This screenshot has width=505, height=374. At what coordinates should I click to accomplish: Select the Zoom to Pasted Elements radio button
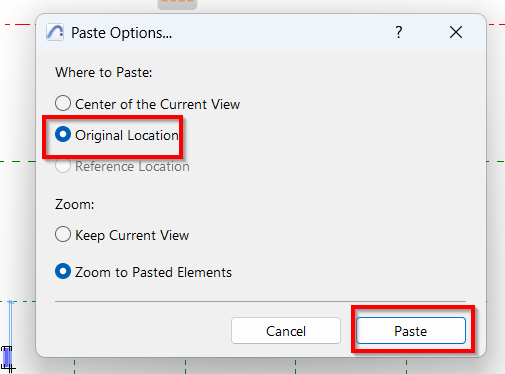[x=63, y=271]
